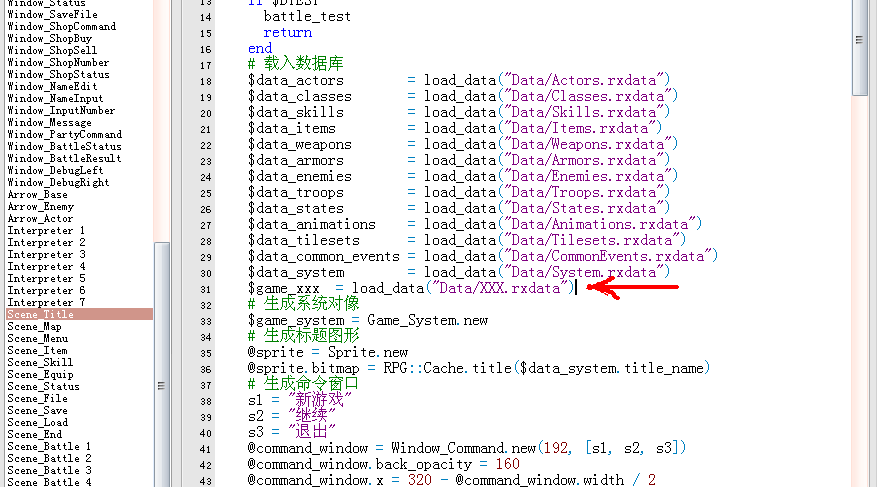Click $data_states variable
Screen dimensions: 877x487
coord(296,209)
